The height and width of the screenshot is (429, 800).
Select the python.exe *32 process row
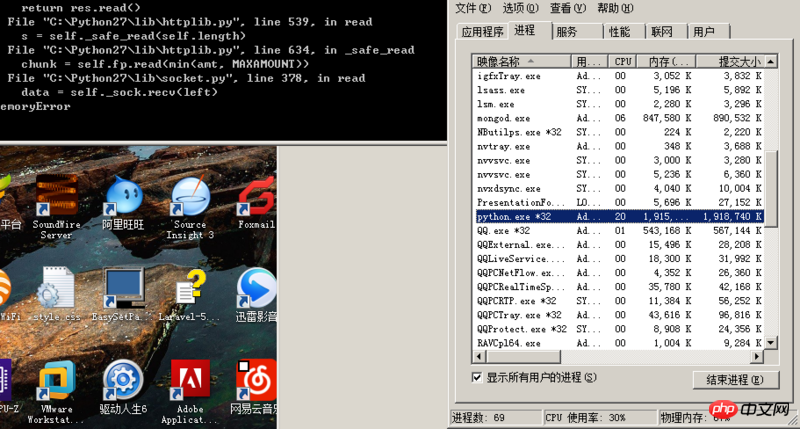pyautogui.click(x=619, y=217)
